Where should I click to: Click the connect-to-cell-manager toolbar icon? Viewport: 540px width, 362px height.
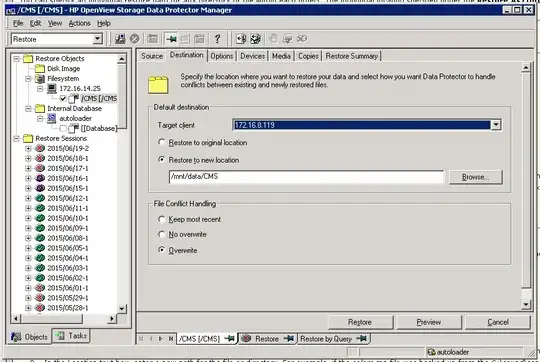120,39
